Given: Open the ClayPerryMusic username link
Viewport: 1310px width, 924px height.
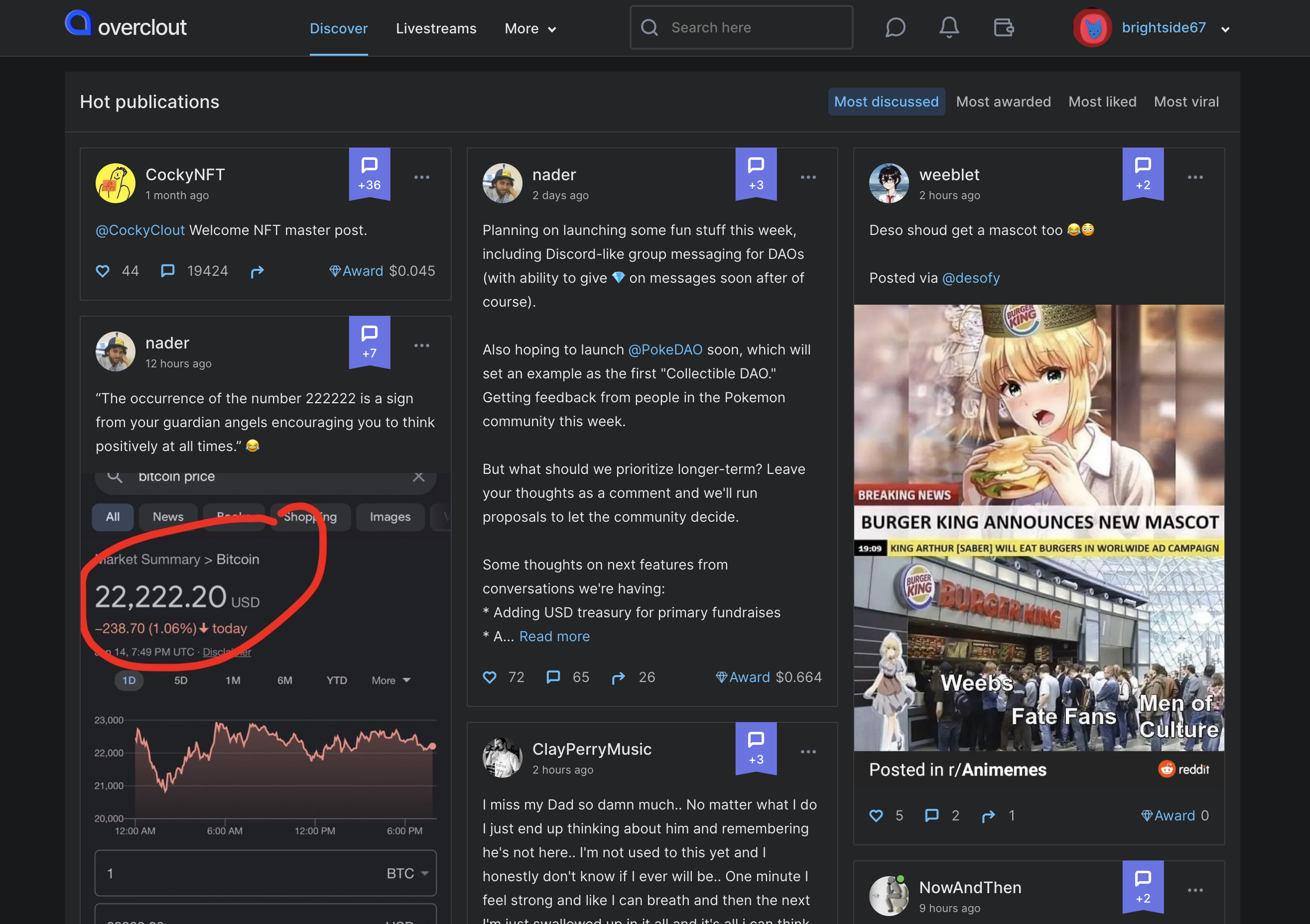Looking at the screenshot, I should tap(592, 749).
